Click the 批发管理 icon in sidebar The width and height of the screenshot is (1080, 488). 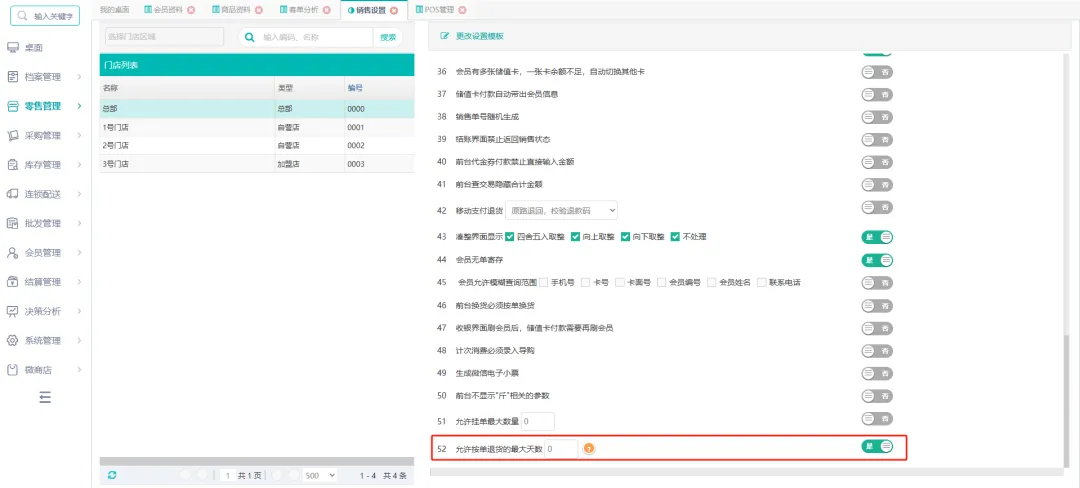12,223
